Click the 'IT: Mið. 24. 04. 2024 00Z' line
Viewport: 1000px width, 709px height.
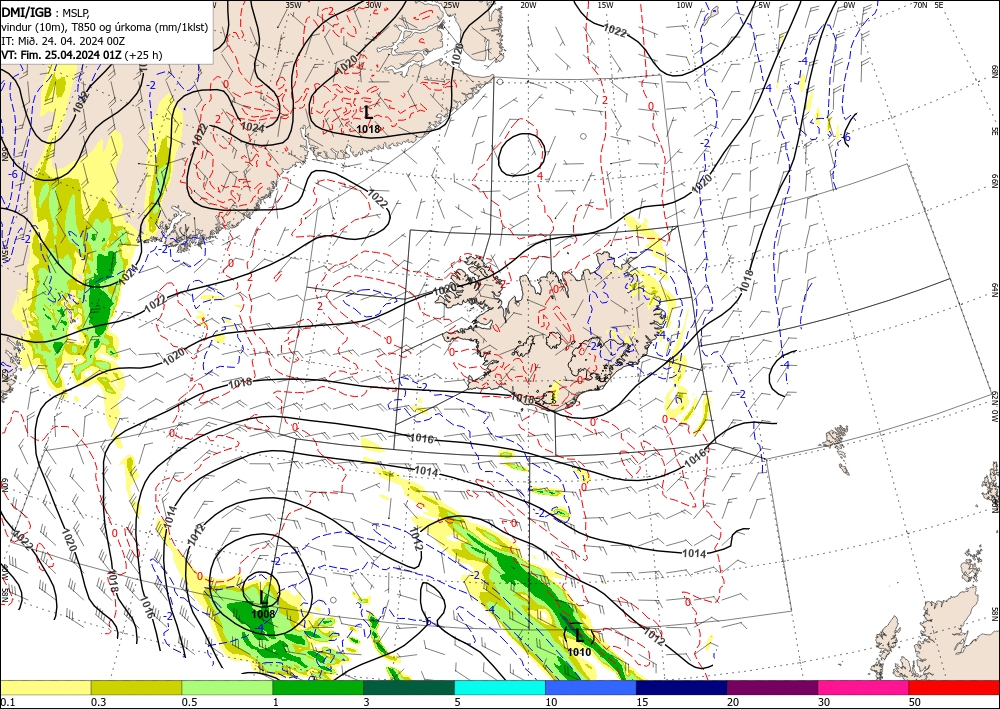[x=63, y=41]
